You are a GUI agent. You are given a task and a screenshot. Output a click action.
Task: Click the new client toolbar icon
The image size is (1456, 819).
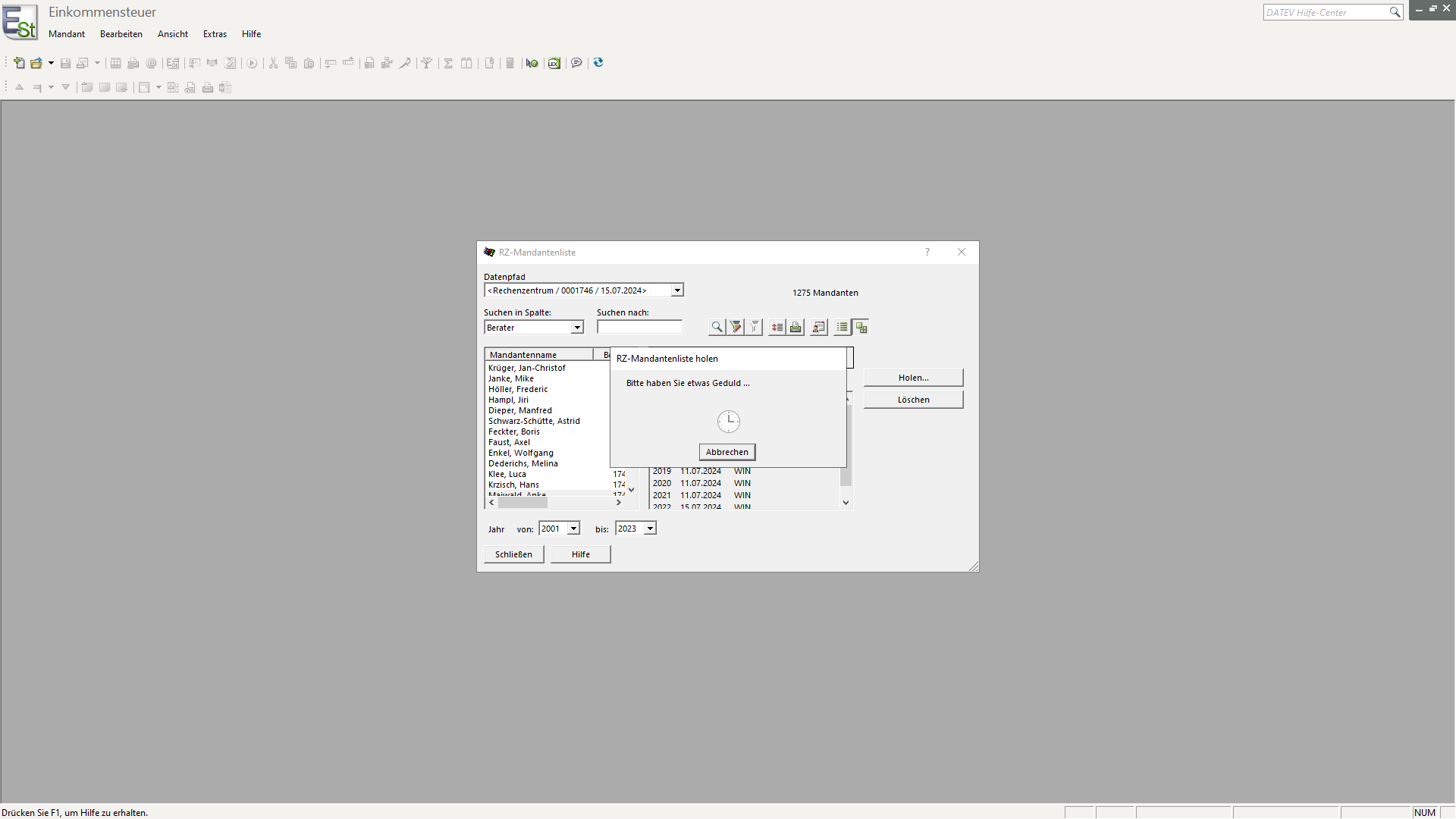tap(19, 63)
